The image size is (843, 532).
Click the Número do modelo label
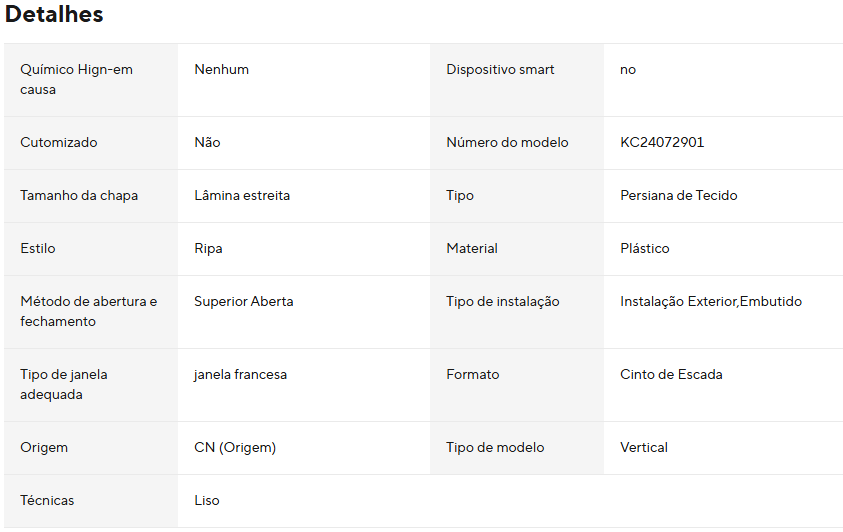[507, 143]
